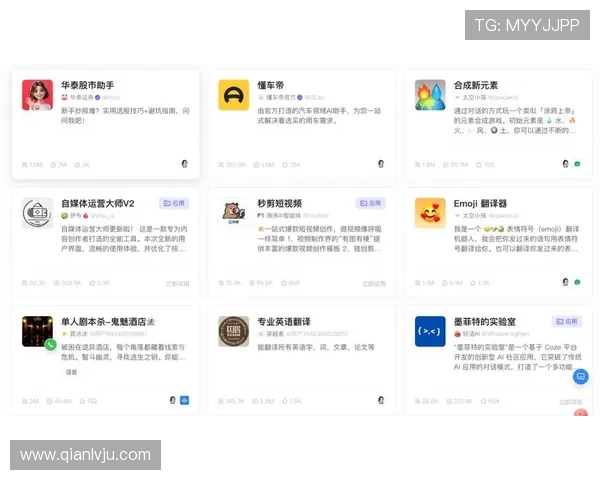Click the 合成新元素 fire and water icon
The height and width of the screenshot is (480, 600).
[430, 95]
